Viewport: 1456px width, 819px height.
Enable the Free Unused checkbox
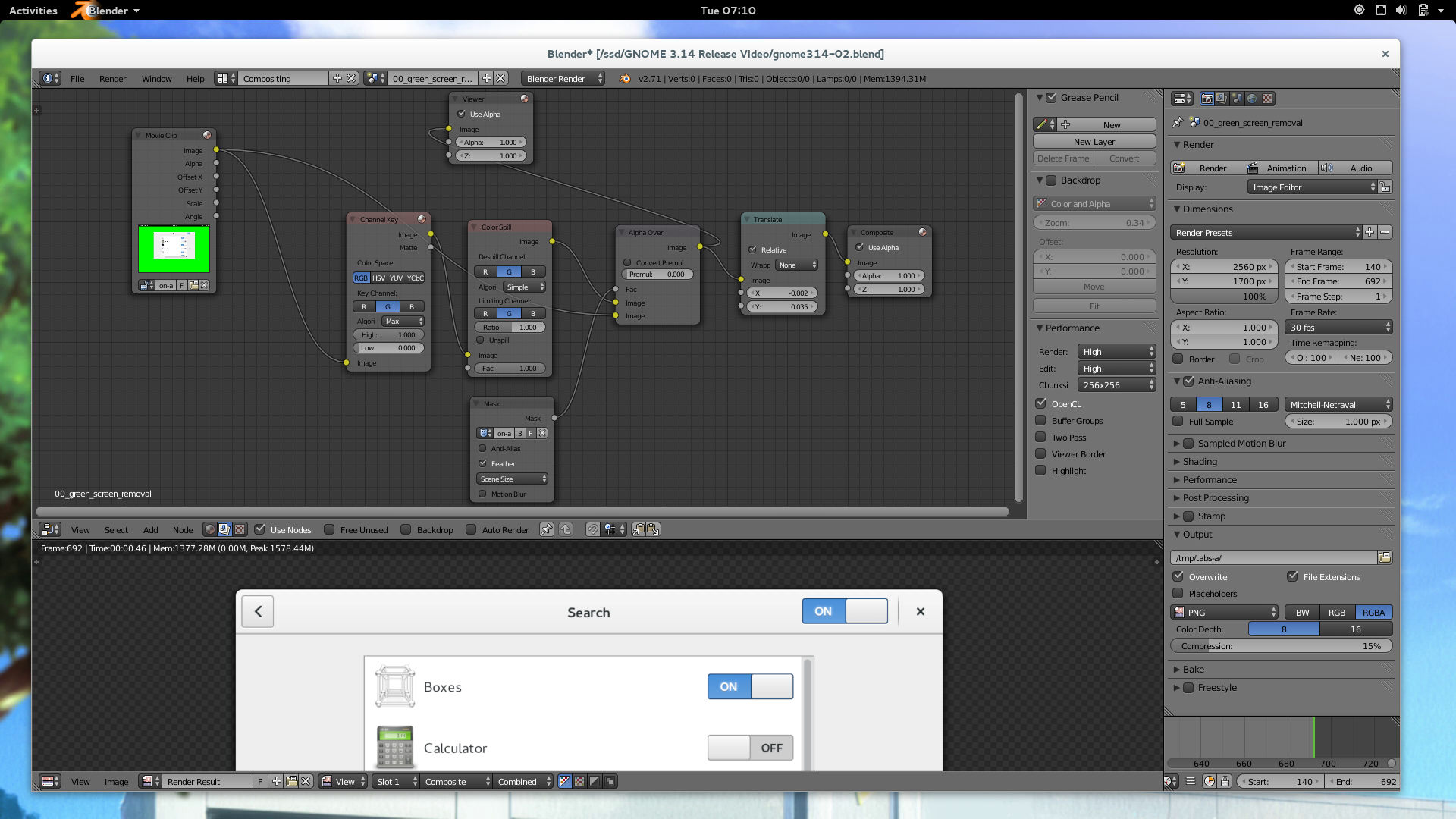[x=329, y=529]
